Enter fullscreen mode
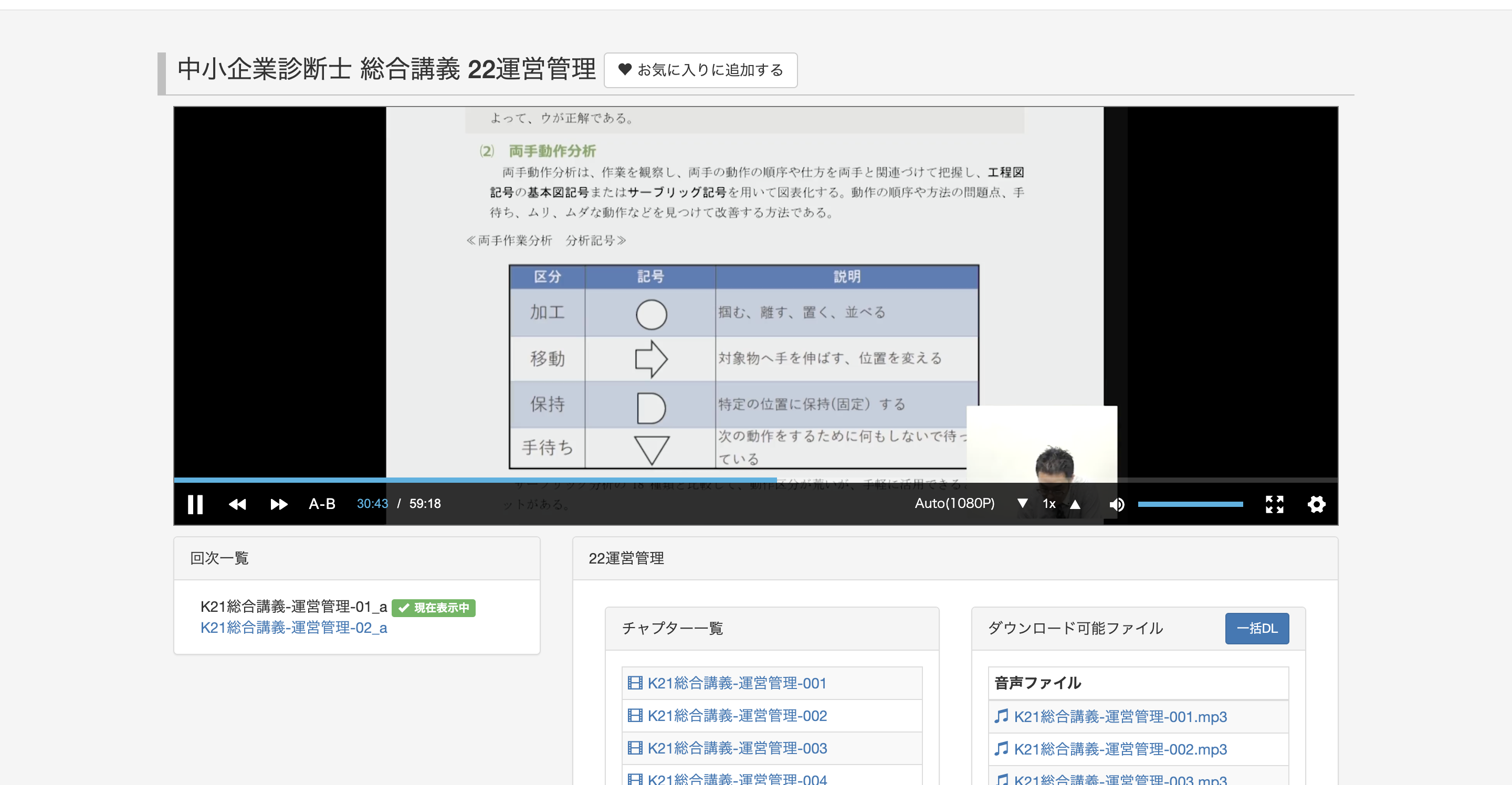This screenshot has height=785, width=1512. pyautogui.click(x=1274, y=504)
